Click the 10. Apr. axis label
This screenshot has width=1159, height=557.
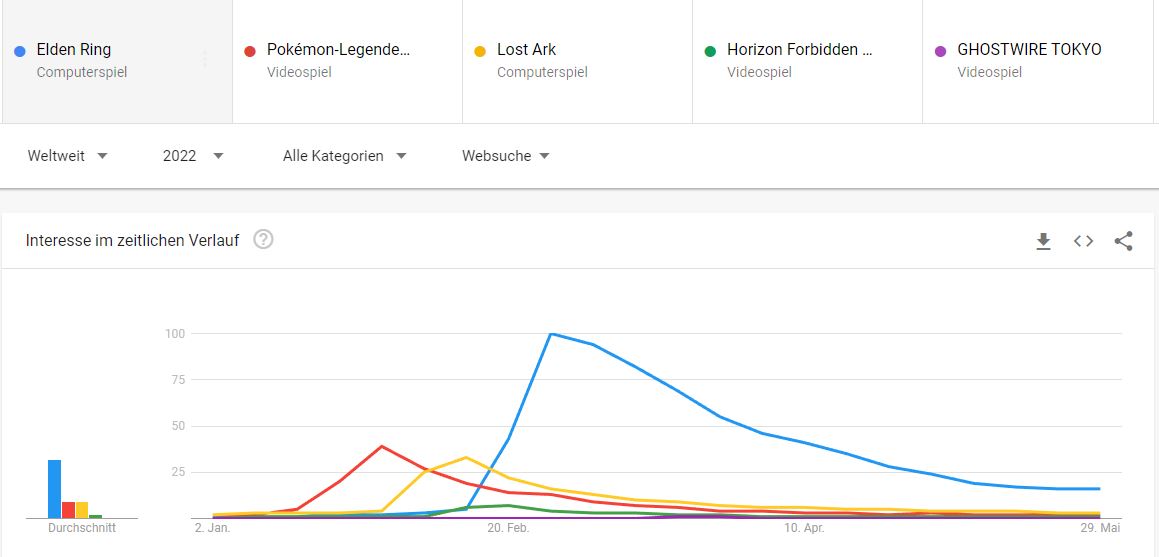pyautogui.click(x=804, y=528)
